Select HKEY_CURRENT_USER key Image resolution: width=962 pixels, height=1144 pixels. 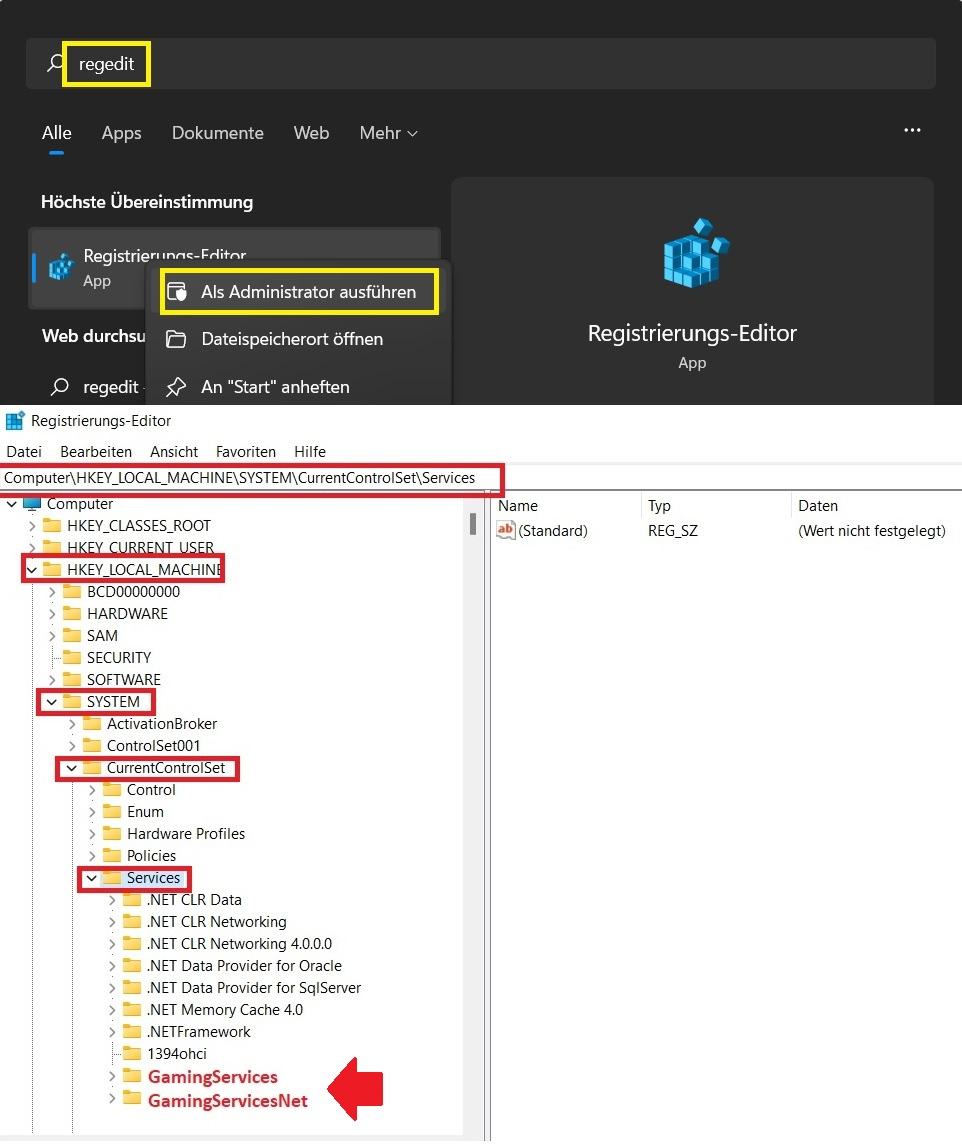[x=140, y=548]
